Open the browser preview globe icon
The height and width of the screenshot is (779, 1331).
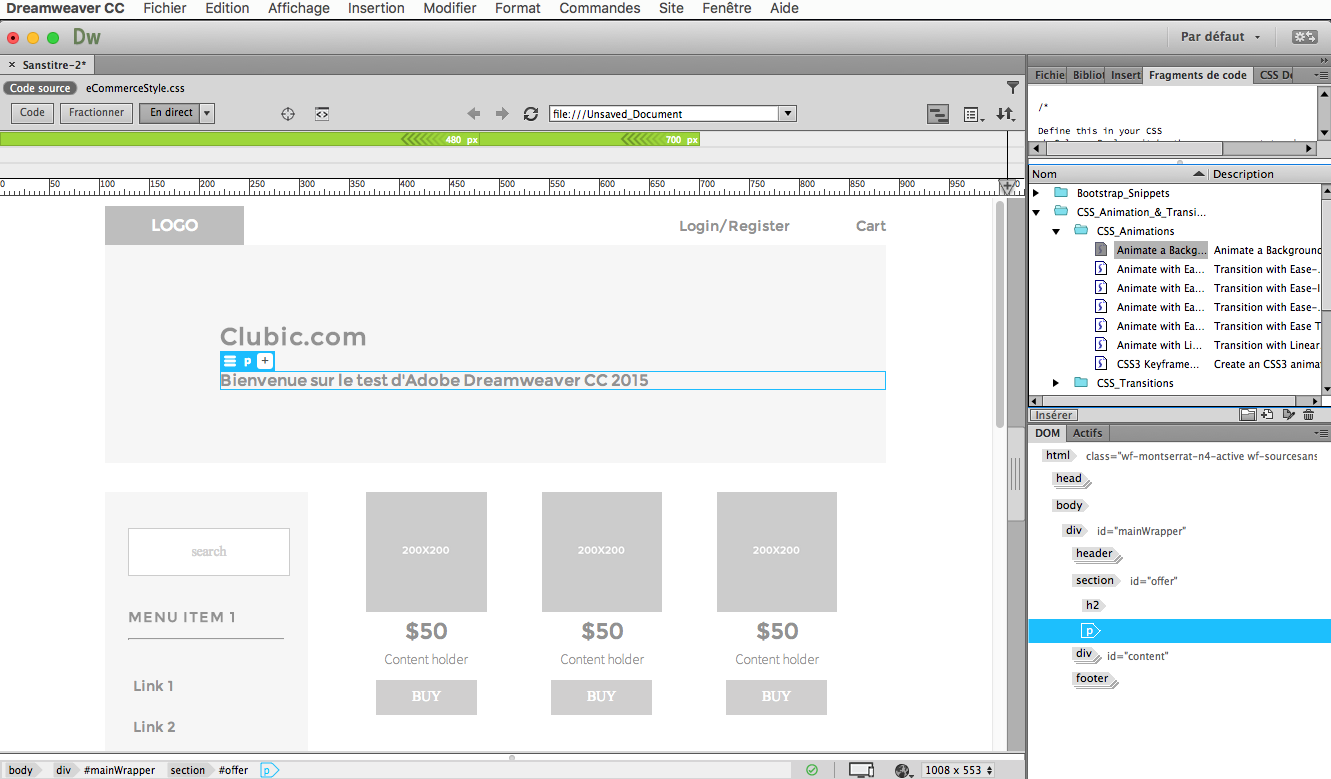pyautogui.click(x=904, y=770)
